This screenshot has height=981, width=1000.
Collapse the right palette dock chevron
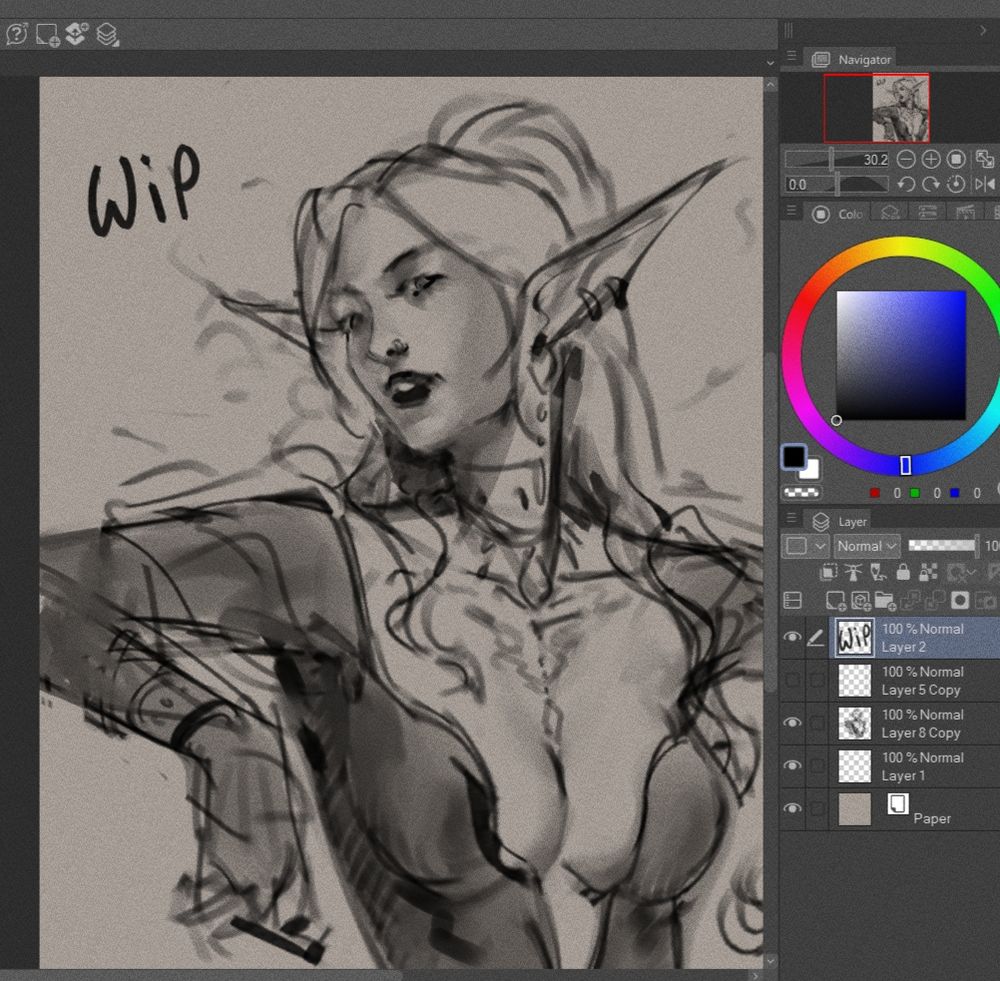983,30
